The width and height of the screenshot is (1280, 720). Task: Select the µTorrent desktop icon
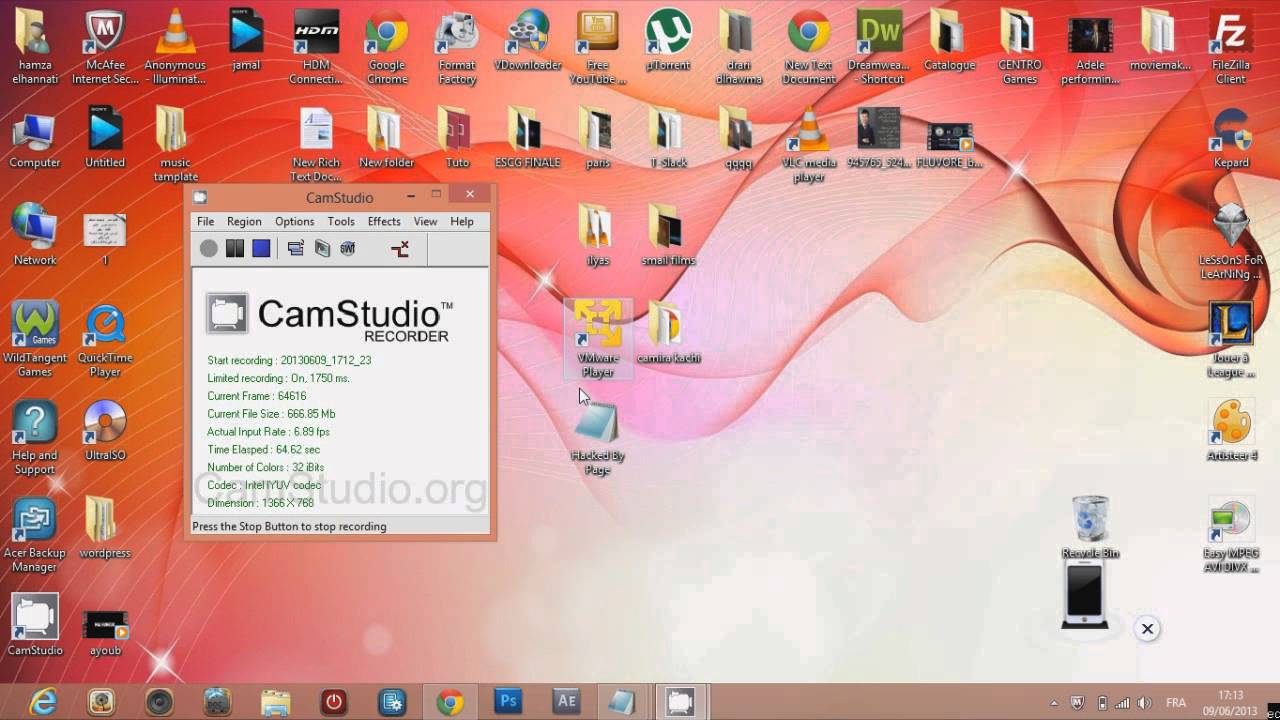point(668,40)
